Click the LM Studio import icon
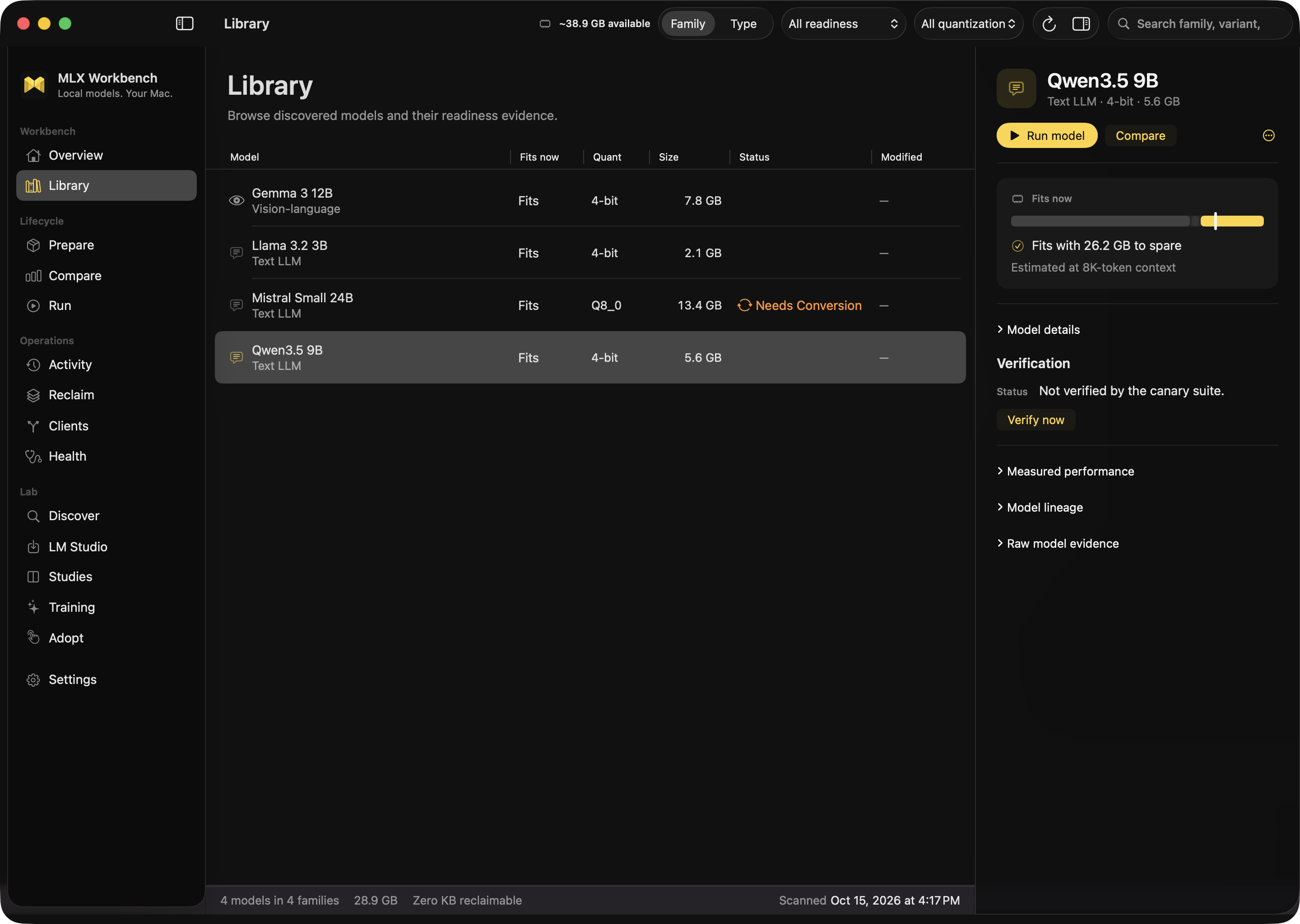The height and width of the screenshot is (924, 1300). click(x=33, y=547)
